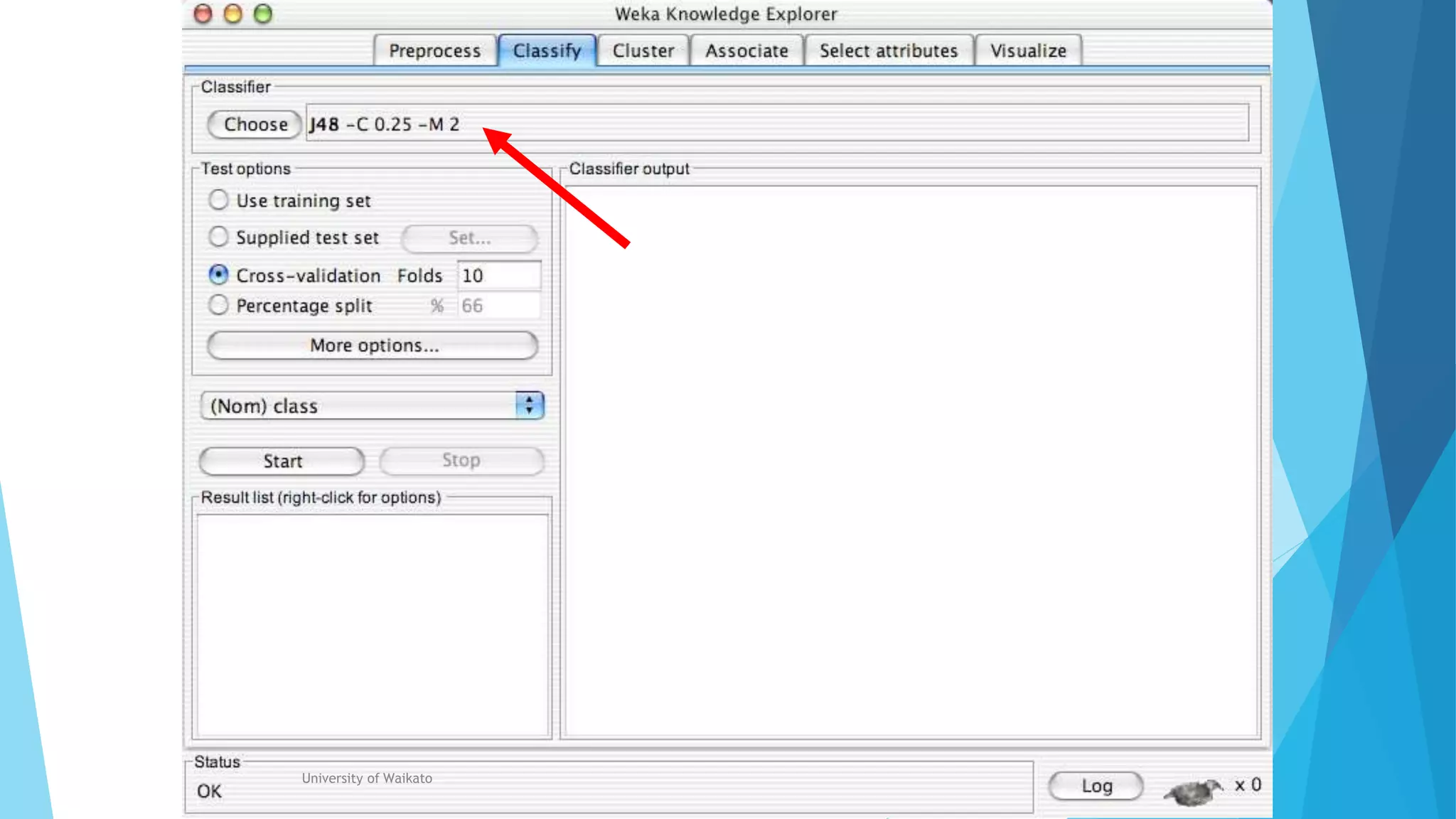The width and height of the screenshot is (1456, 819).
Task: Switch to the Preprocess tab
Action: pyautogui.click(x=434, y=51)
